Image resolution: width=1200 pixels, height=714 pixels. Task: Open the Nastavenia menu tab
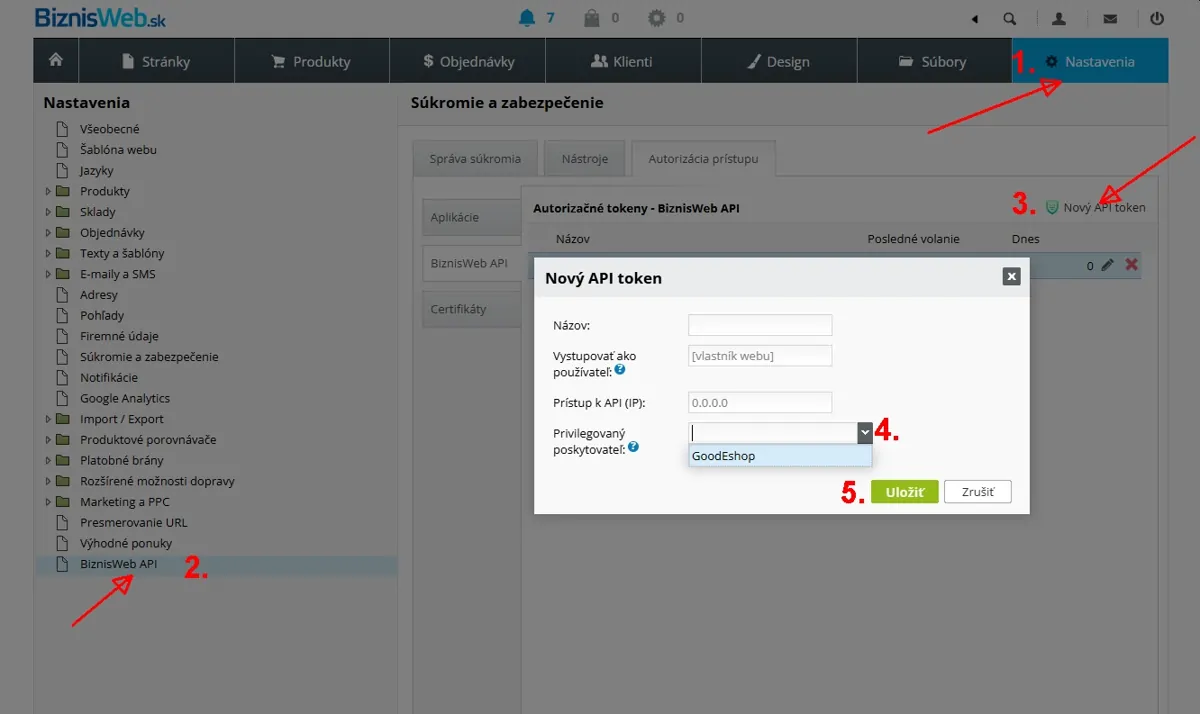(x=1090, y=61)
